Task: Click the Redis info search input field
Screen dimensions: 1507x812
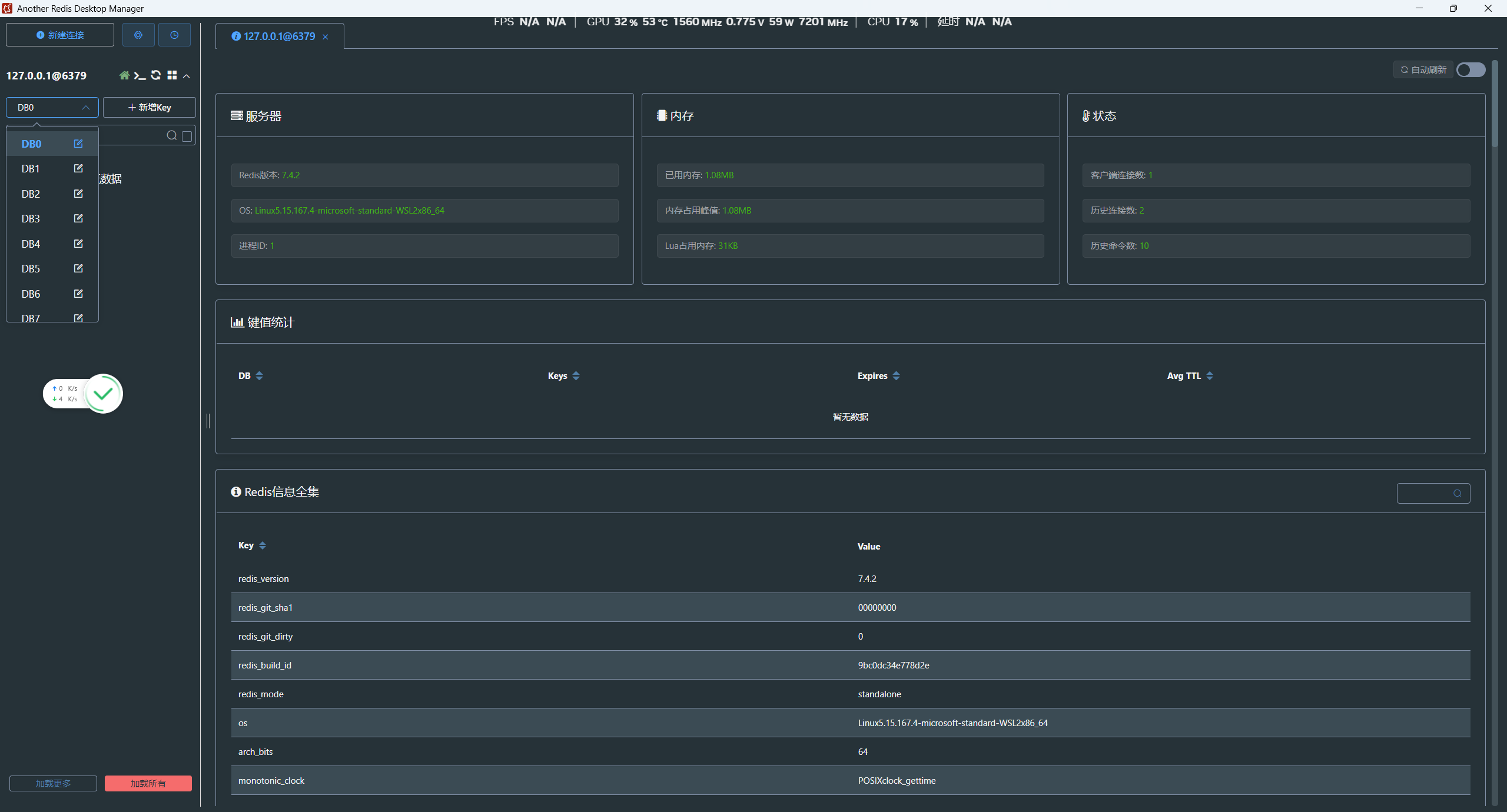Action: point(1426,494)
